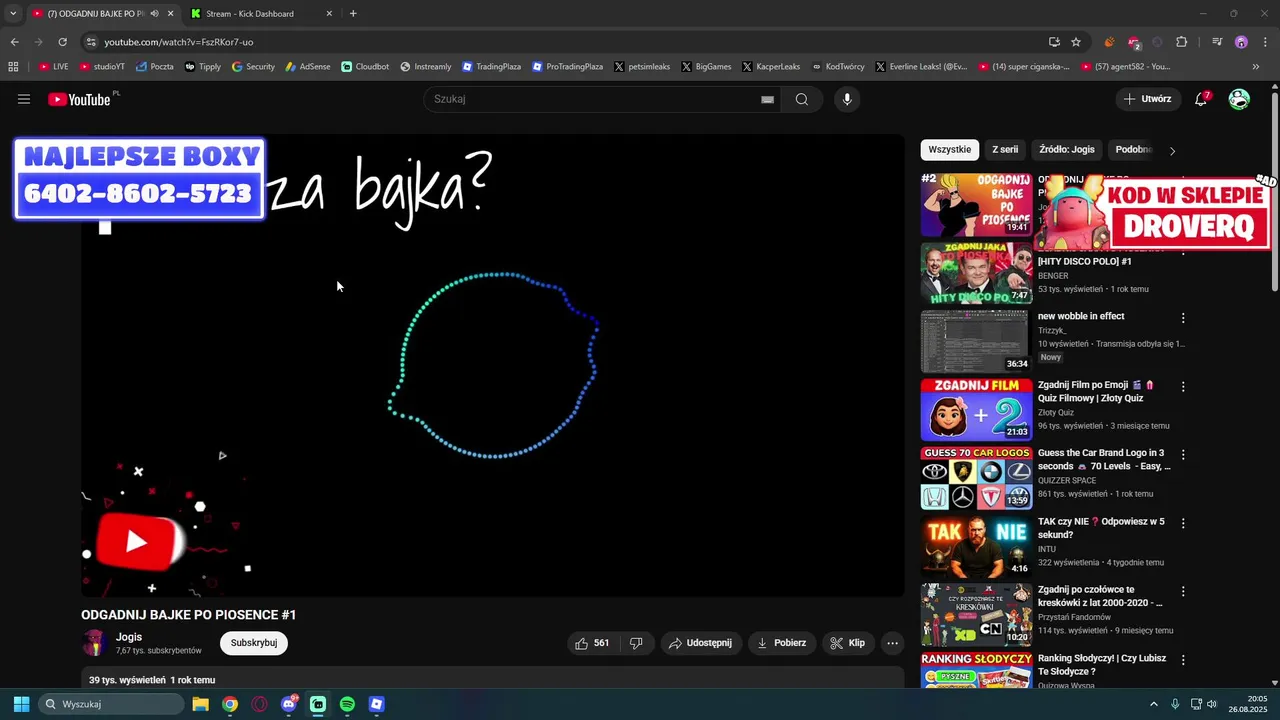Open the taskbar clock and date
This screenshot has height=720, width=1280.
[1248, 704]
